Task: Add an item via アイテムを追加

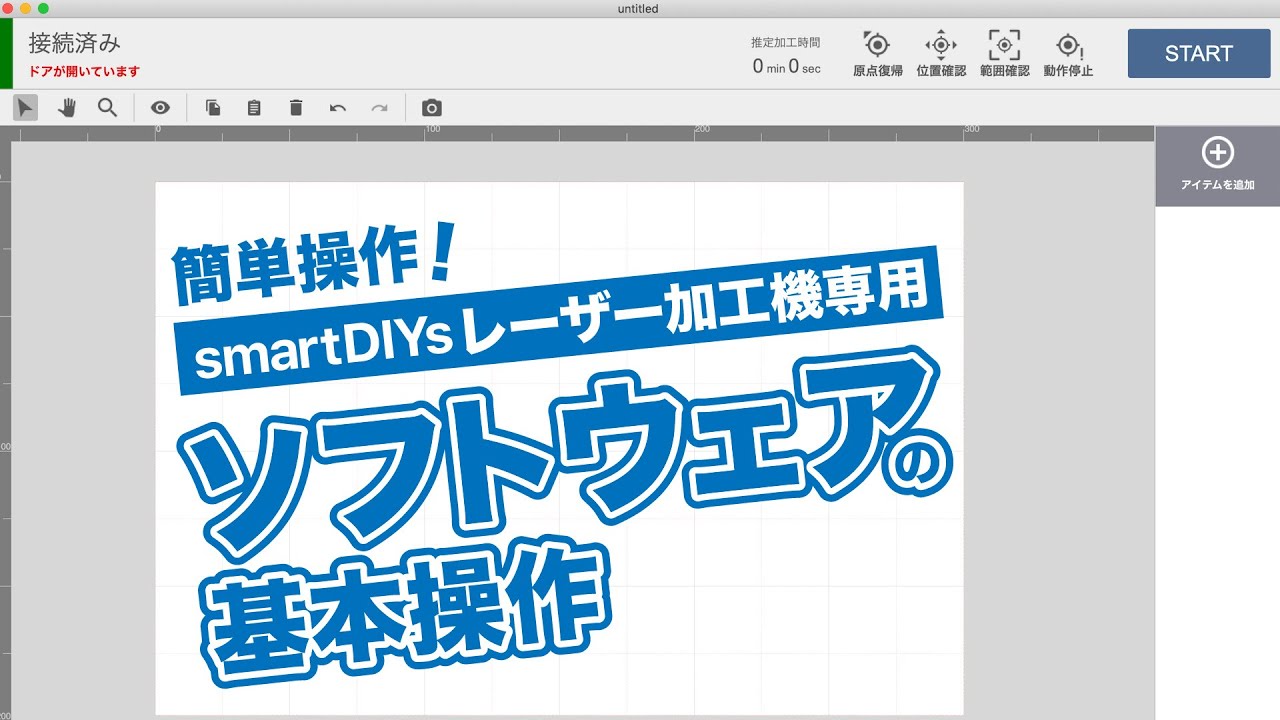Action: pyautogui.click(x=1217, y=166)
